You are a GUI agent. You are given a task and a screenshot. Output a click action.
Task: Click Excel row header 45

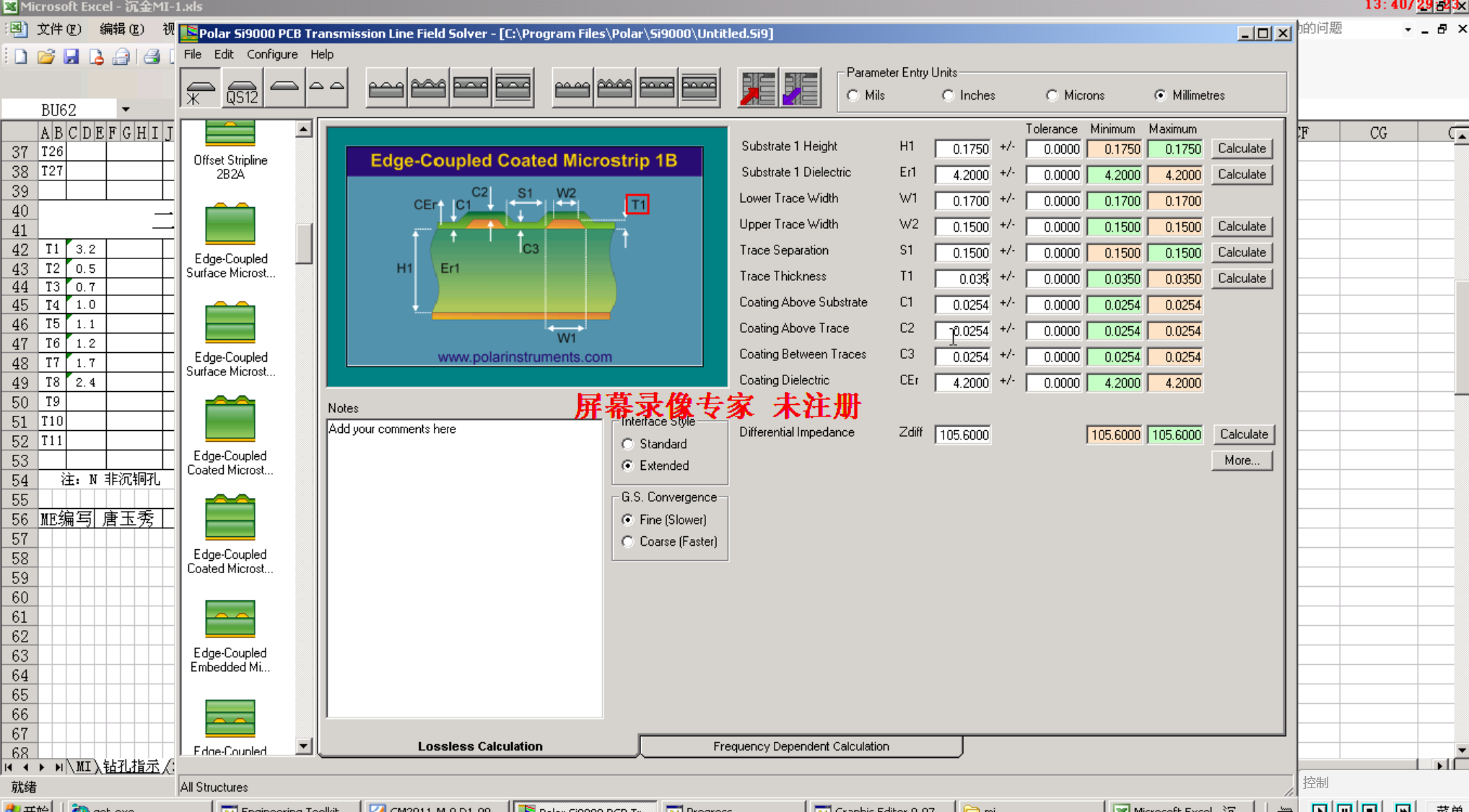[19, 305]
